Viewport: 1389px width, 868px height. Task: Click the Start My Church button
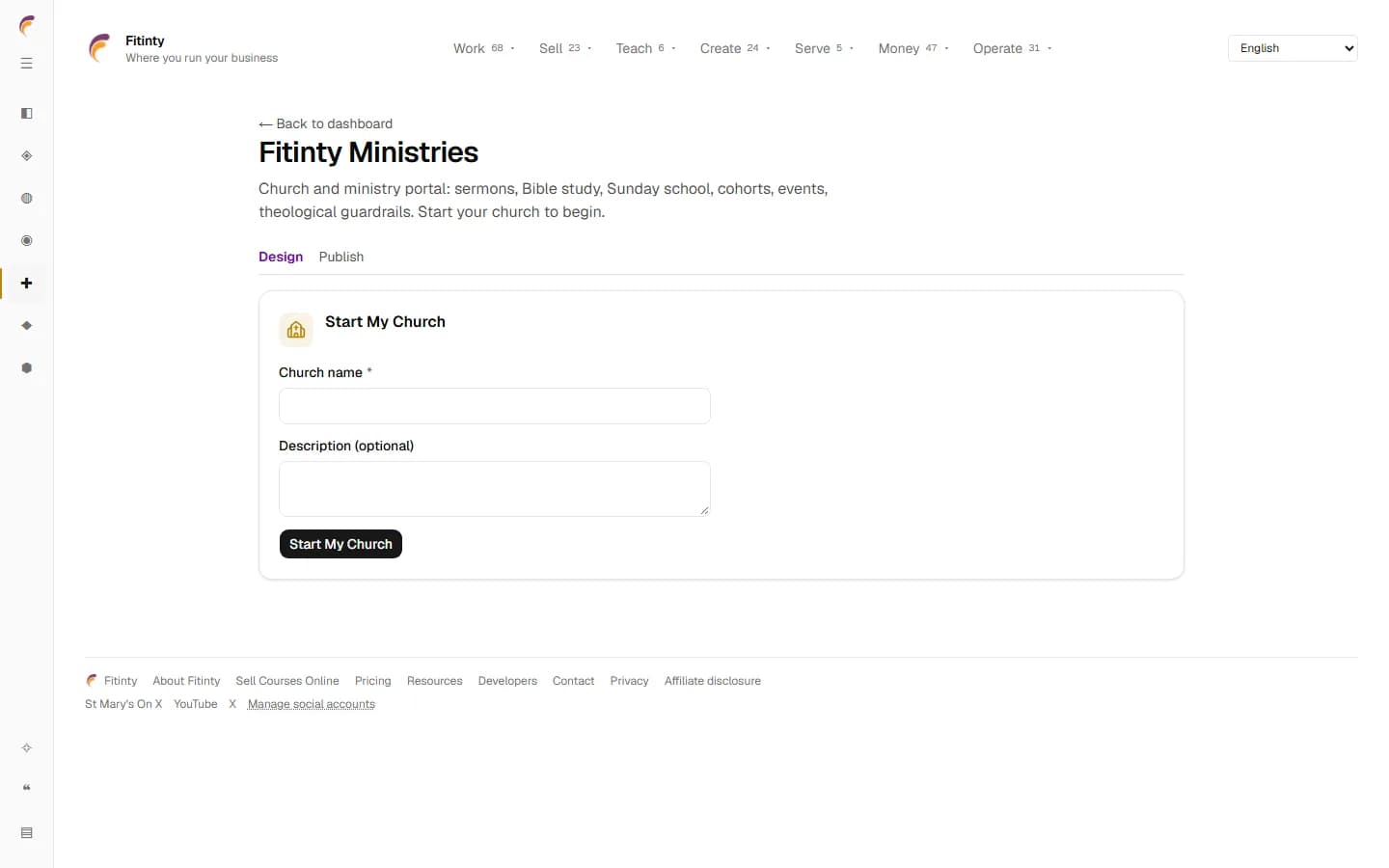pyautogui.click(x=340, y=544)
